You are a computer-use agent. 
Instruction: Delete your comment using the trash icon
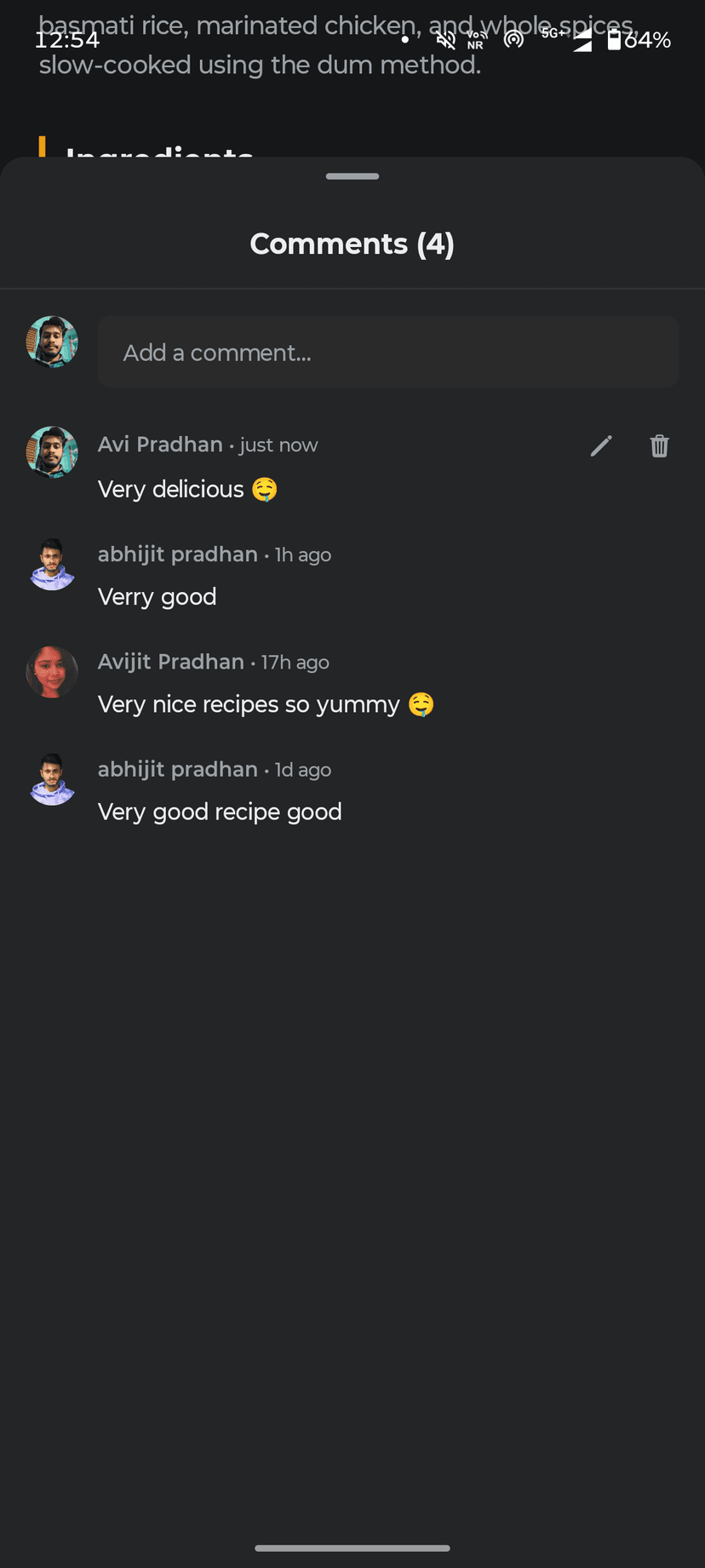click(658, 445)
